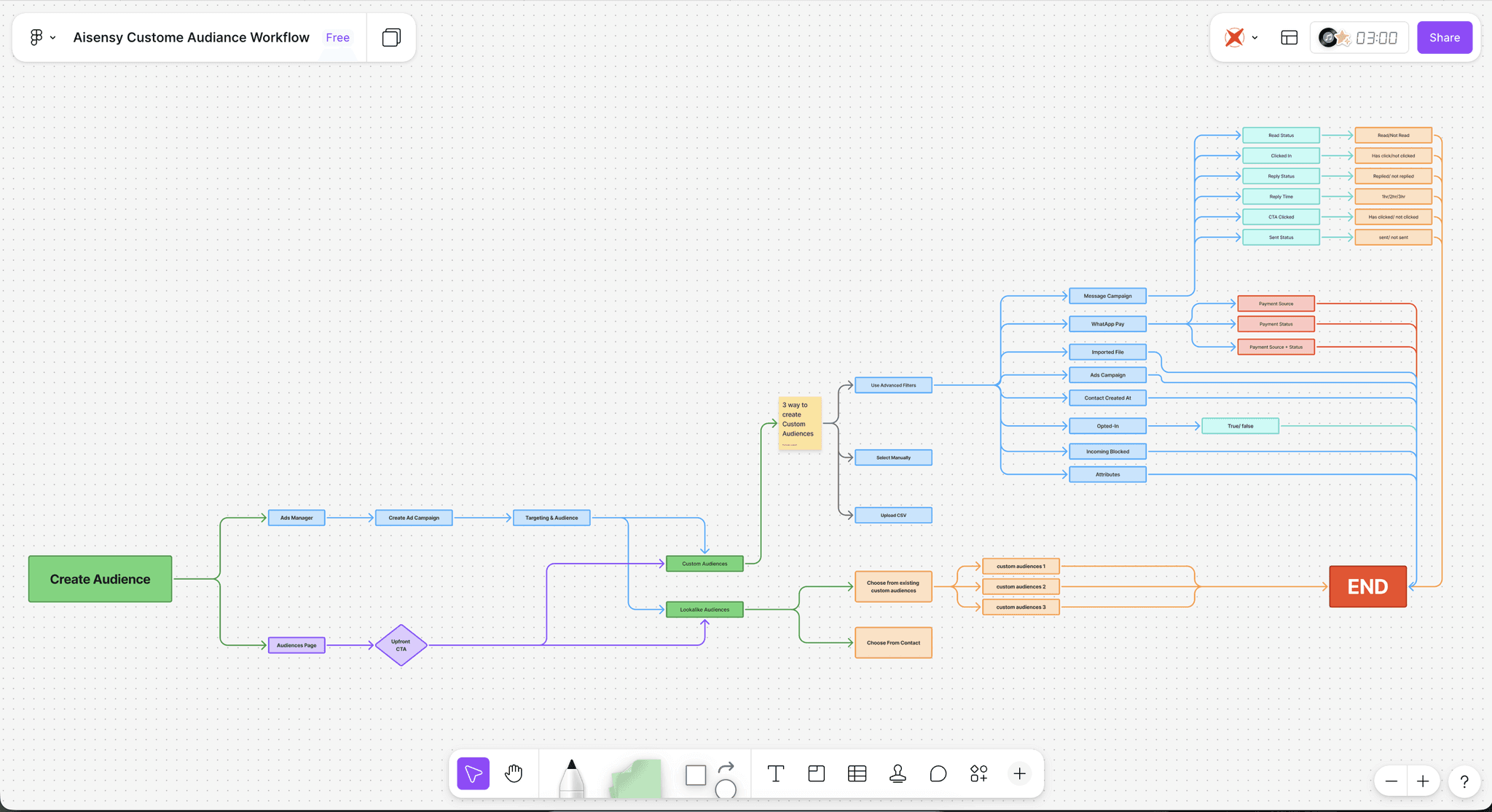Choose the Section tool
The image size is (1492, 812).
tap(816, 773)
